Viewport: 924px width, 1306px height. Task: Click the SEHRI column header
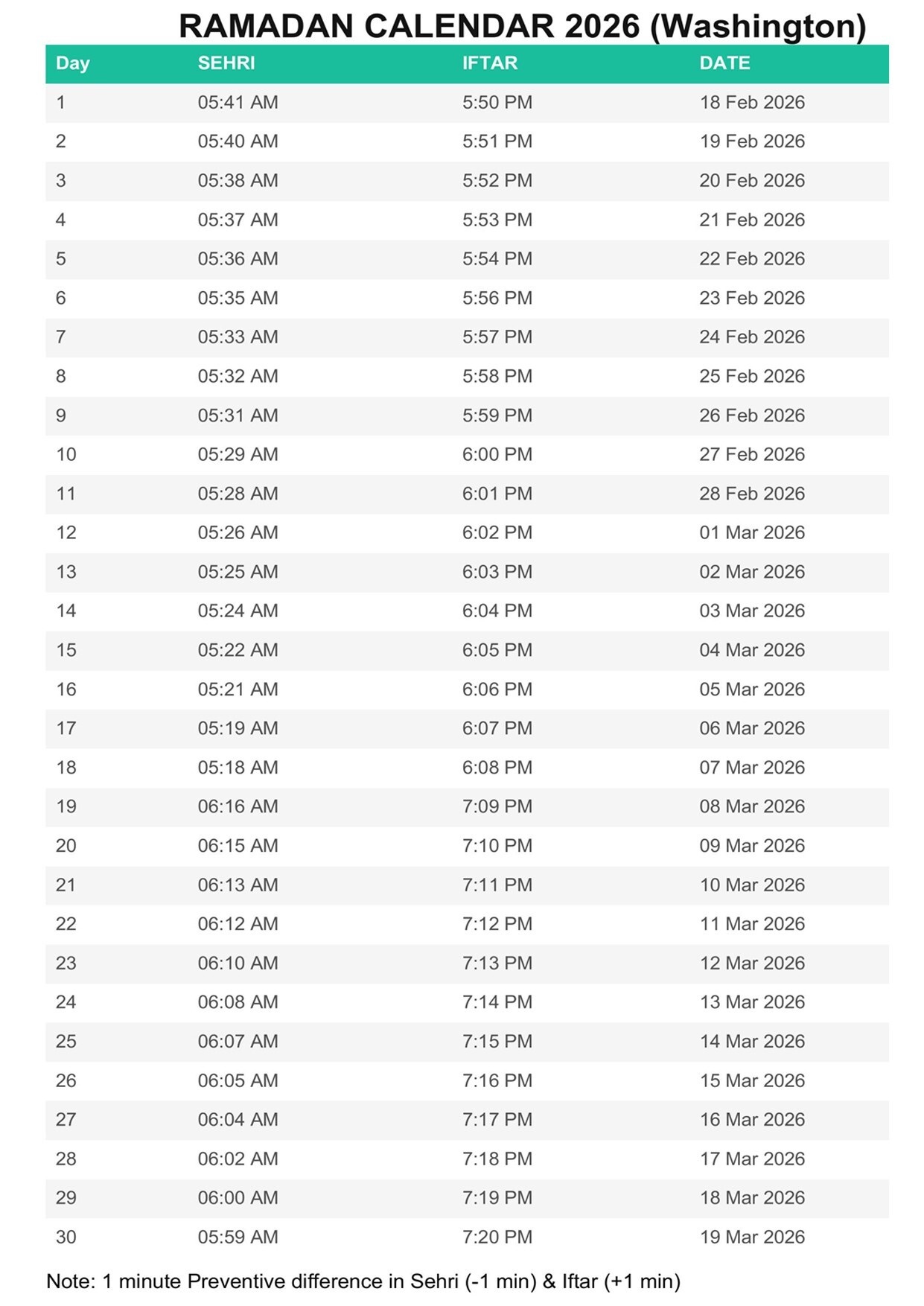226,63
